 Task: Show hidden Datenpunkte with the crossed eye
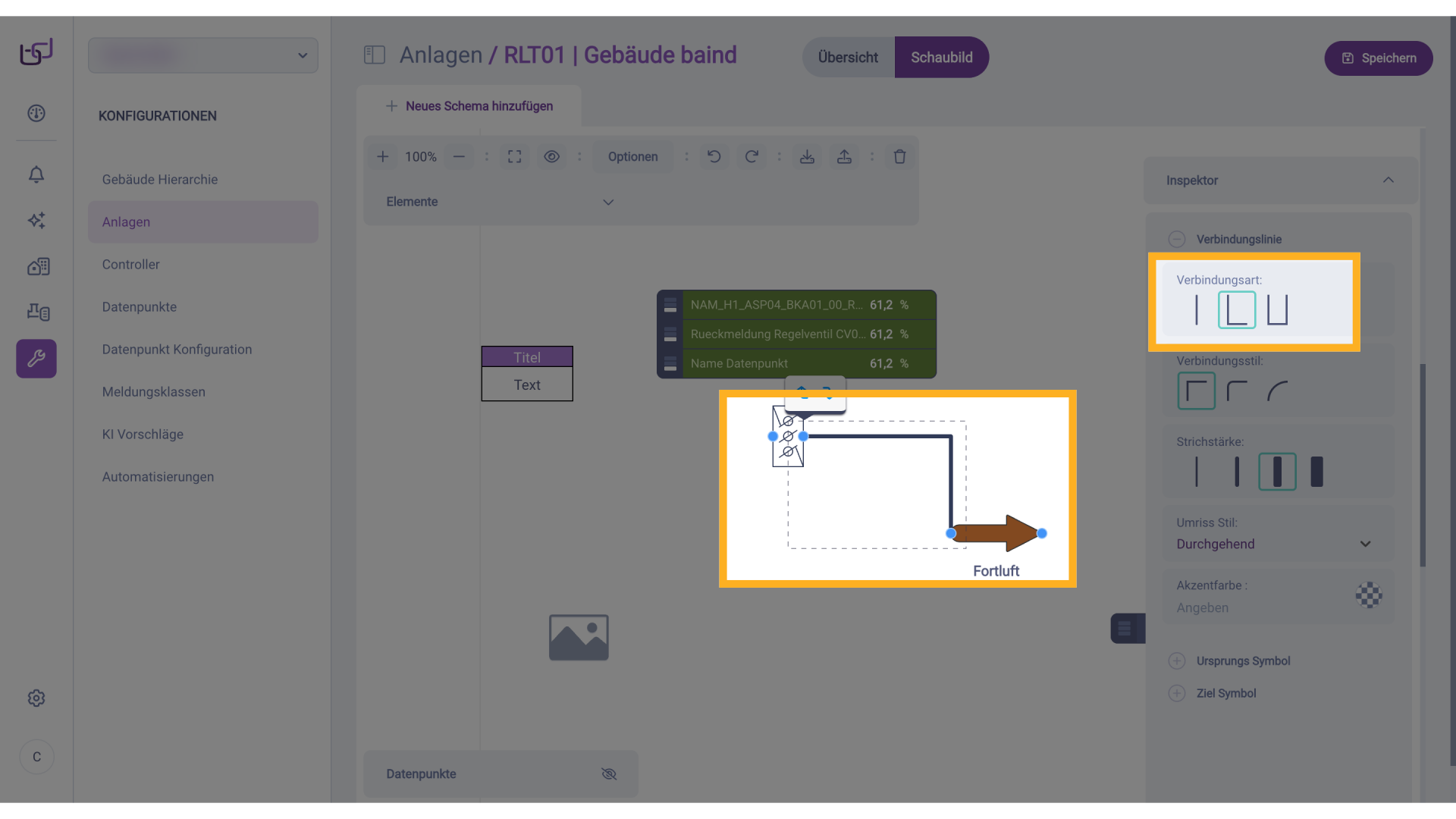[x=609, y=774]
